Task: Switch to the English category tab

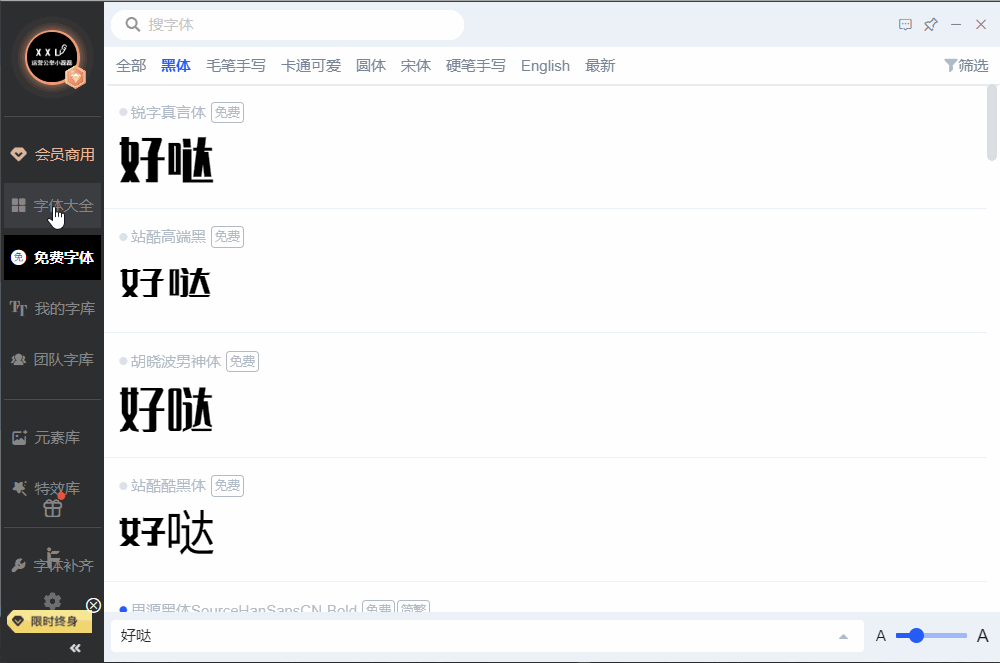Action: (545, 66)
